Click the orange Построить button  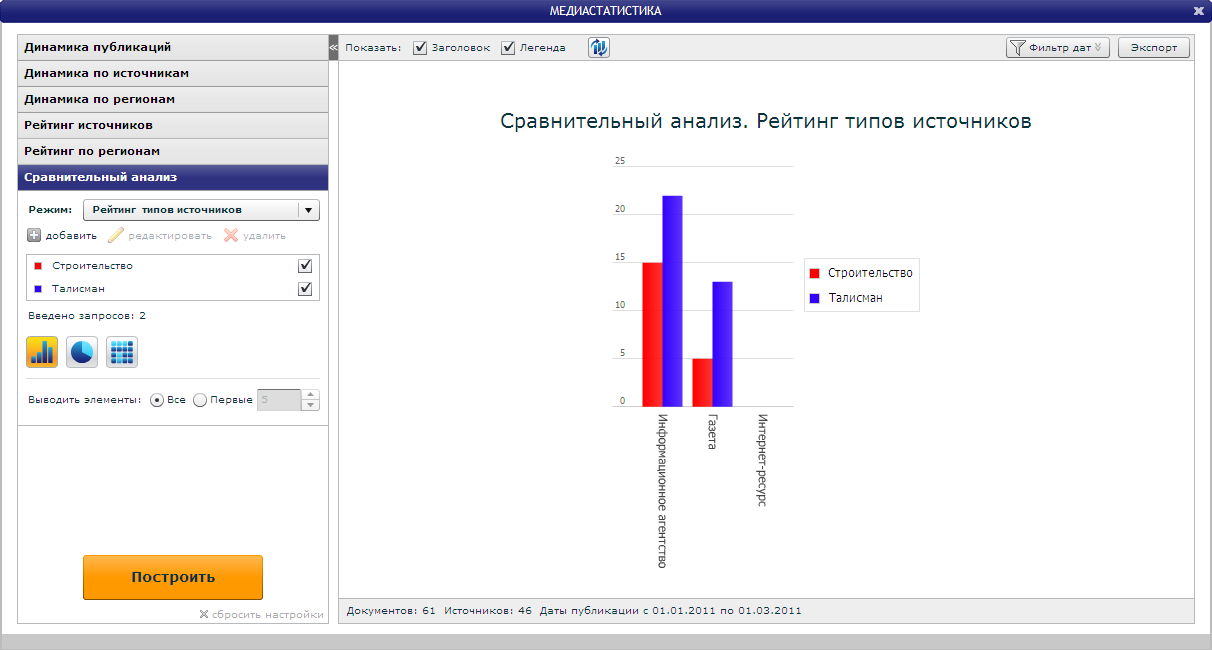tap(173, 577)
